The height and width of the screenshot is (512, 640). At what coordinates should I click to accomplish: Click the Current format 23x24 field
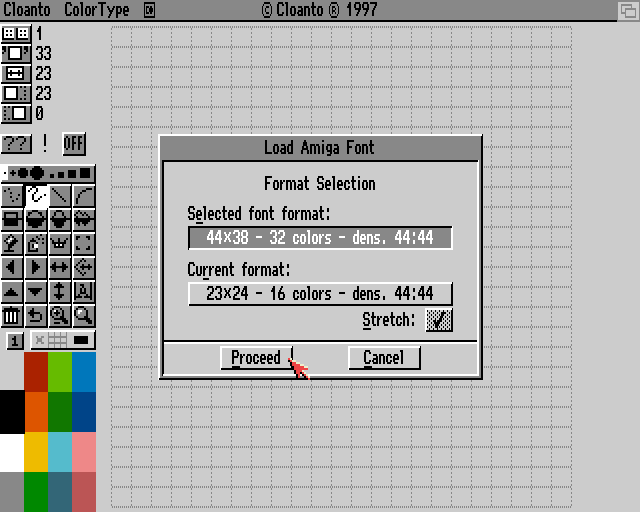(320, 294)
